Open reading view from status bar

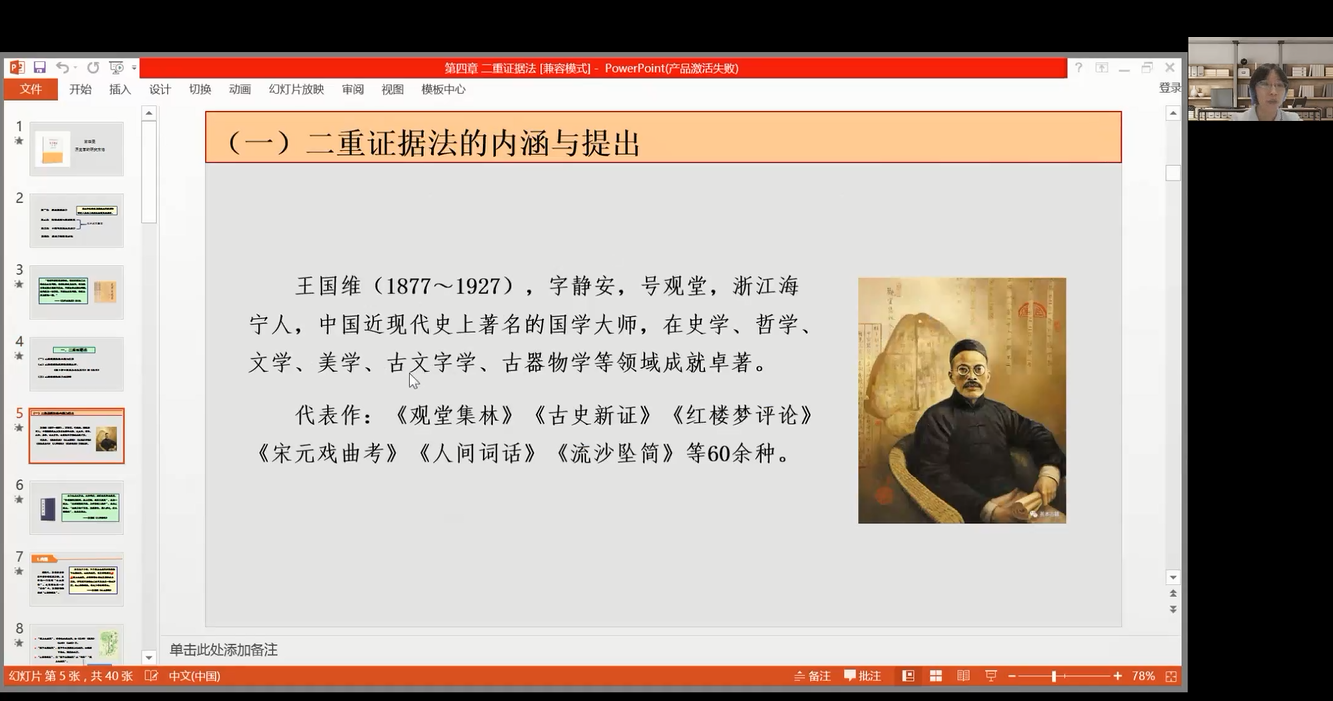click(963, 676)
